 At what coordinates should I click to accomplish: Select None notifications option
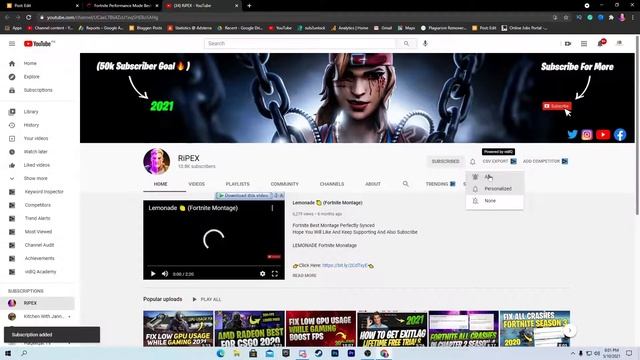point(495,201)
